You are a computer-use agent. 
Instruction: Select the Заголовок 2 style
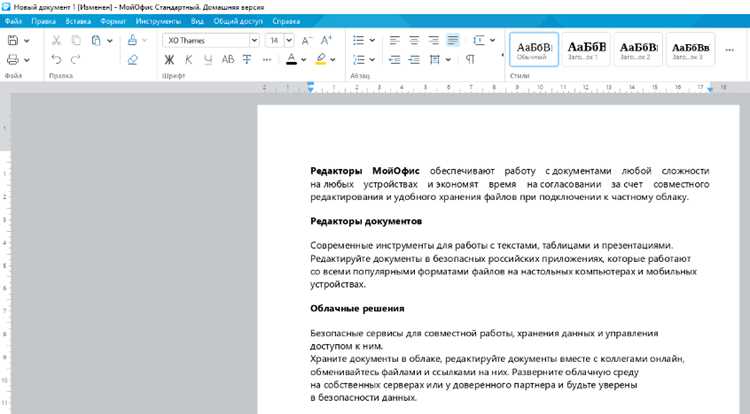638,49
